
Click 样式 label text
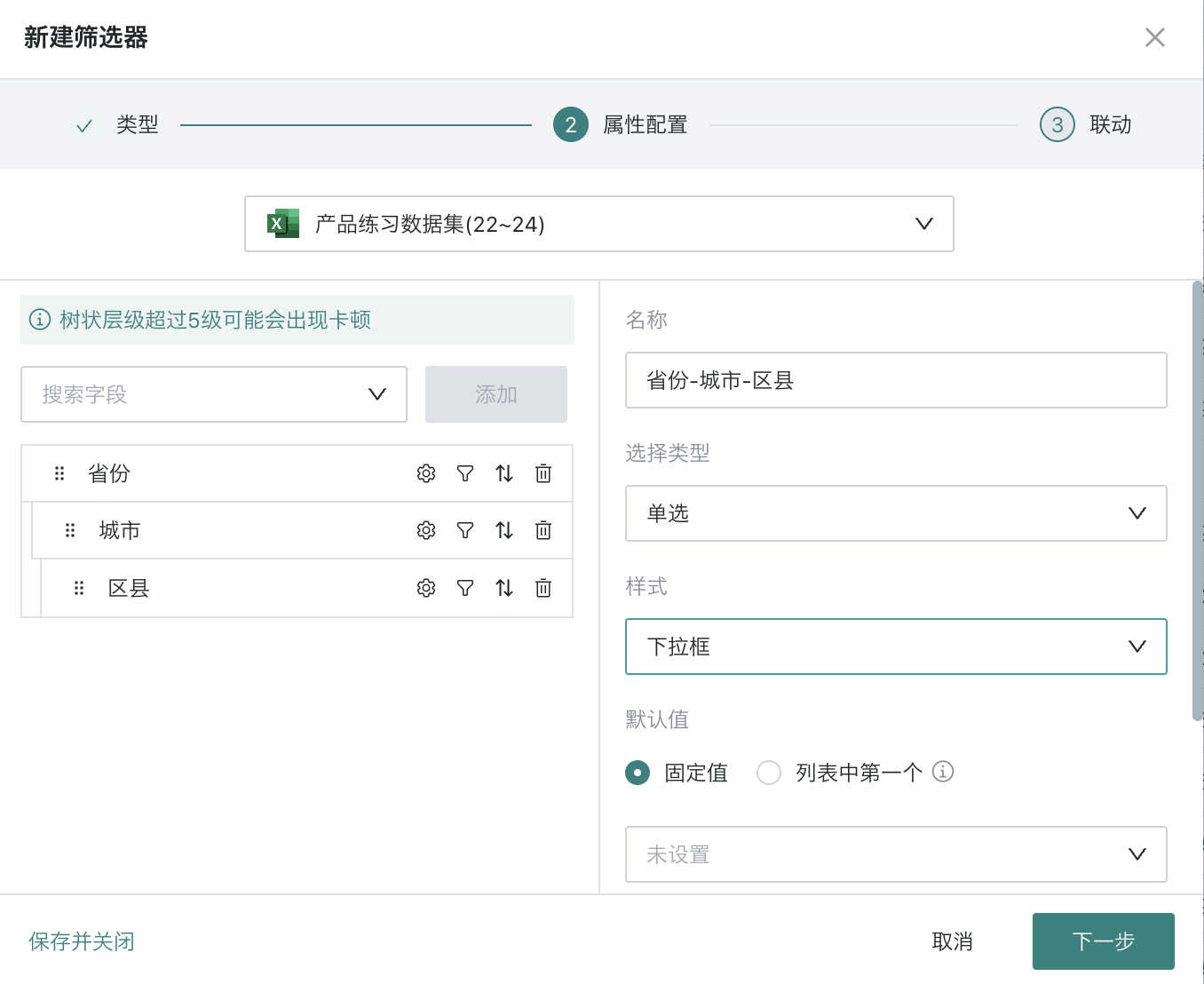click(x=646, y=586)
